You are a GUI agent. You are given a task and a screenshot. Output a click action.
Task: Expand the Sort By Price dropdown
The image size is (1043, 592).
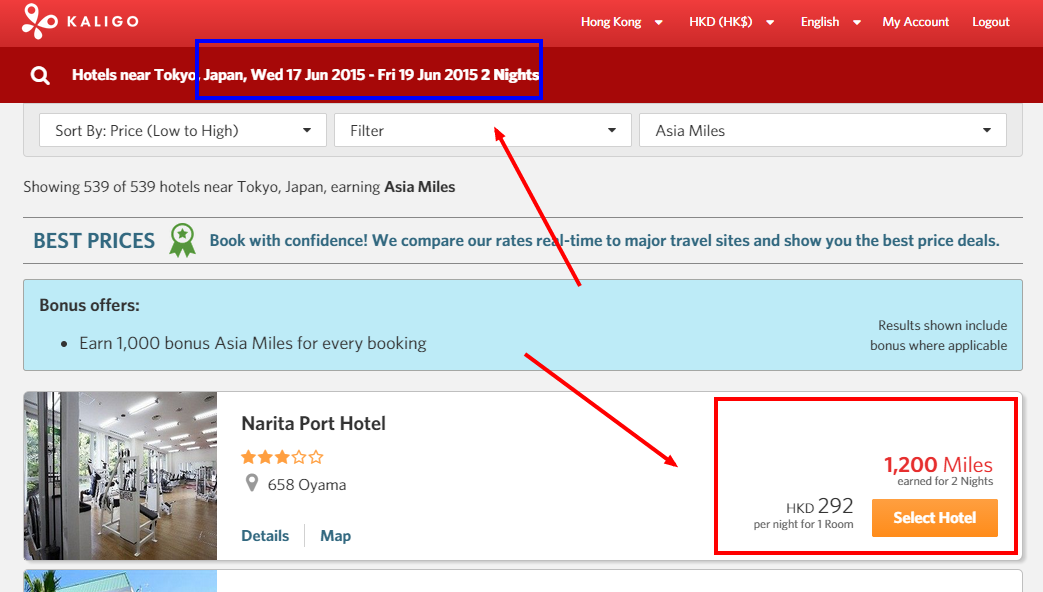(x=183, y=130)
